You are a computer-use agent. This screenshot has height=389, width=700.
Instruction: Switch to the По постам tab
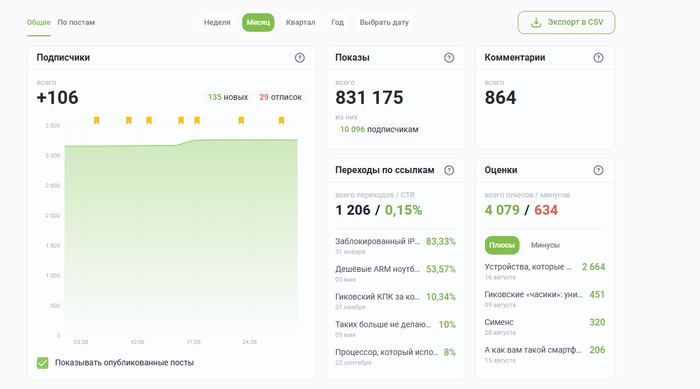tap(76, 22)
